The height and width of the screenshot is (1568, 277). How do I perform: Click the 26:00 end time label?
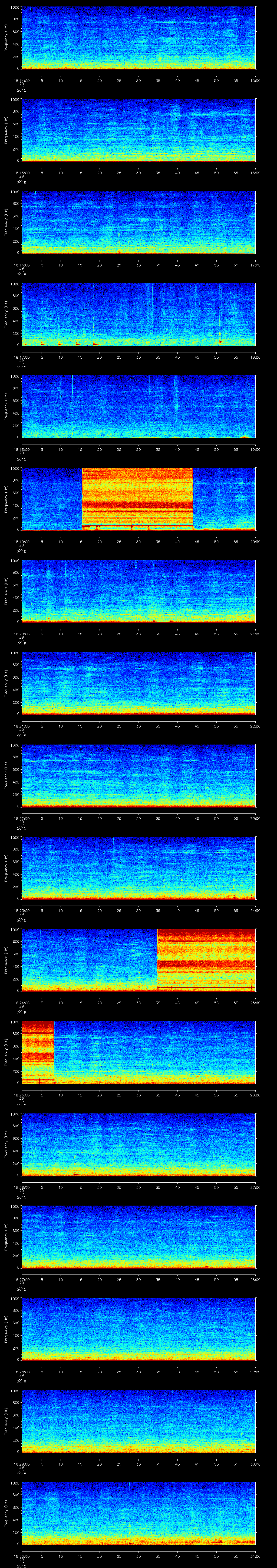tap(255, 1095)
